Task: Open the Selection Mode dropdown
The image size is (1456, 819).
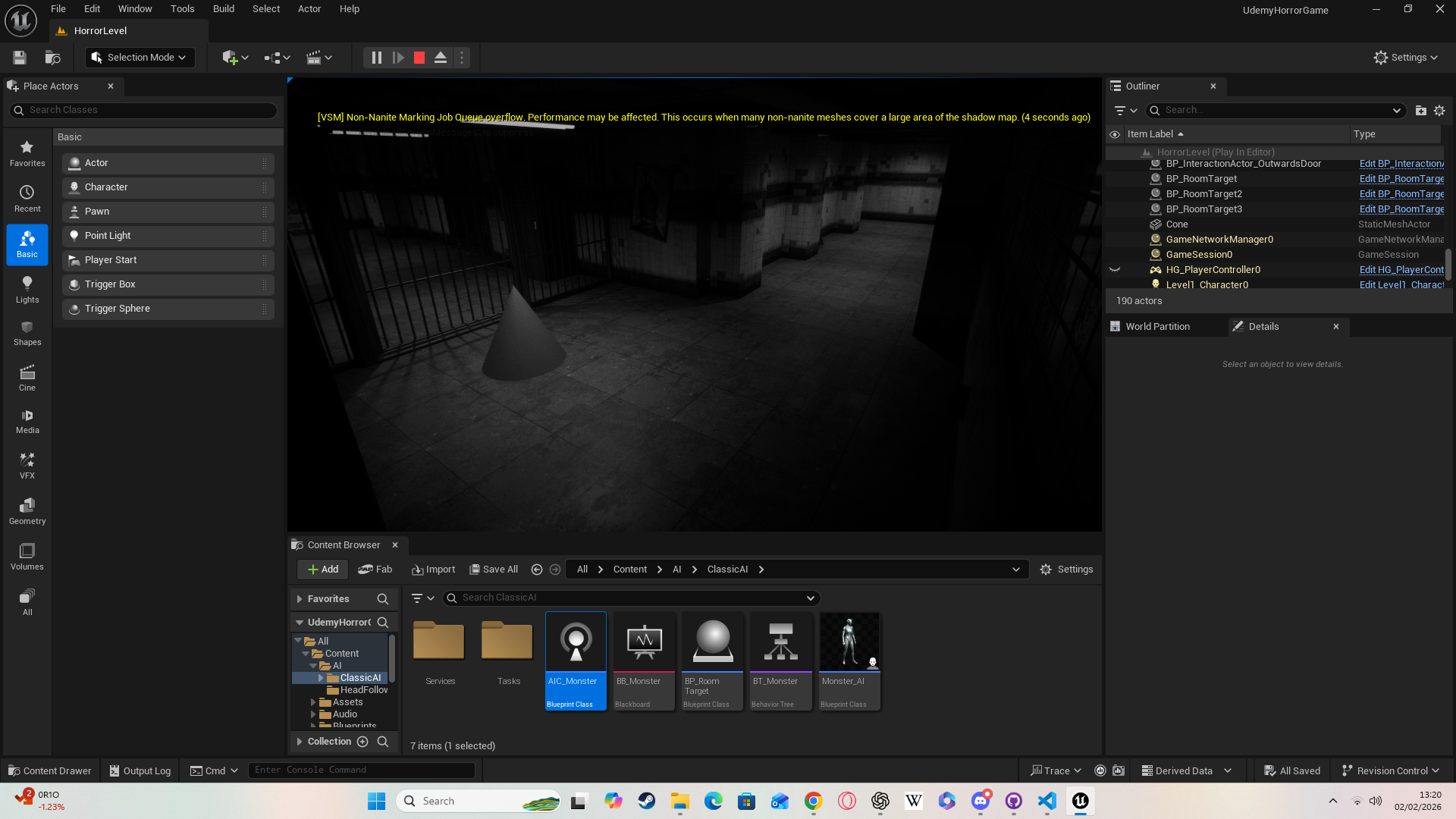Action: click(140, 57)
